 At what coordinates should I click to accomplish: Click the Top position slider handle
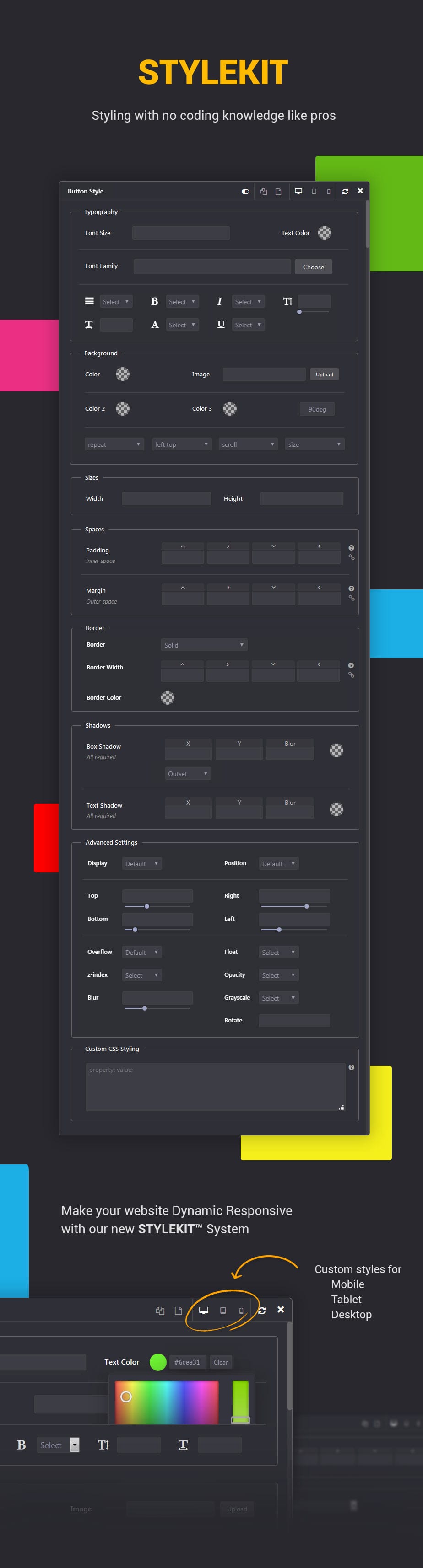pyautogui.click(x=147, y=906)
